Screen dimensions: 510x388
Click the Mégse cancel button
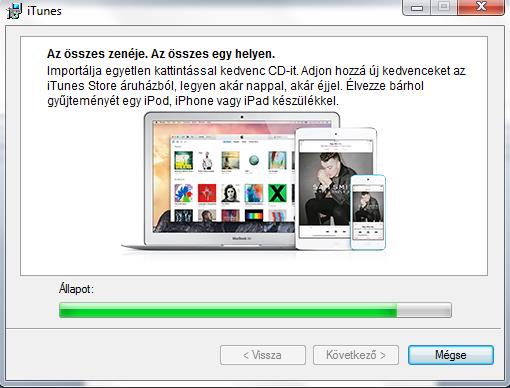451,355
